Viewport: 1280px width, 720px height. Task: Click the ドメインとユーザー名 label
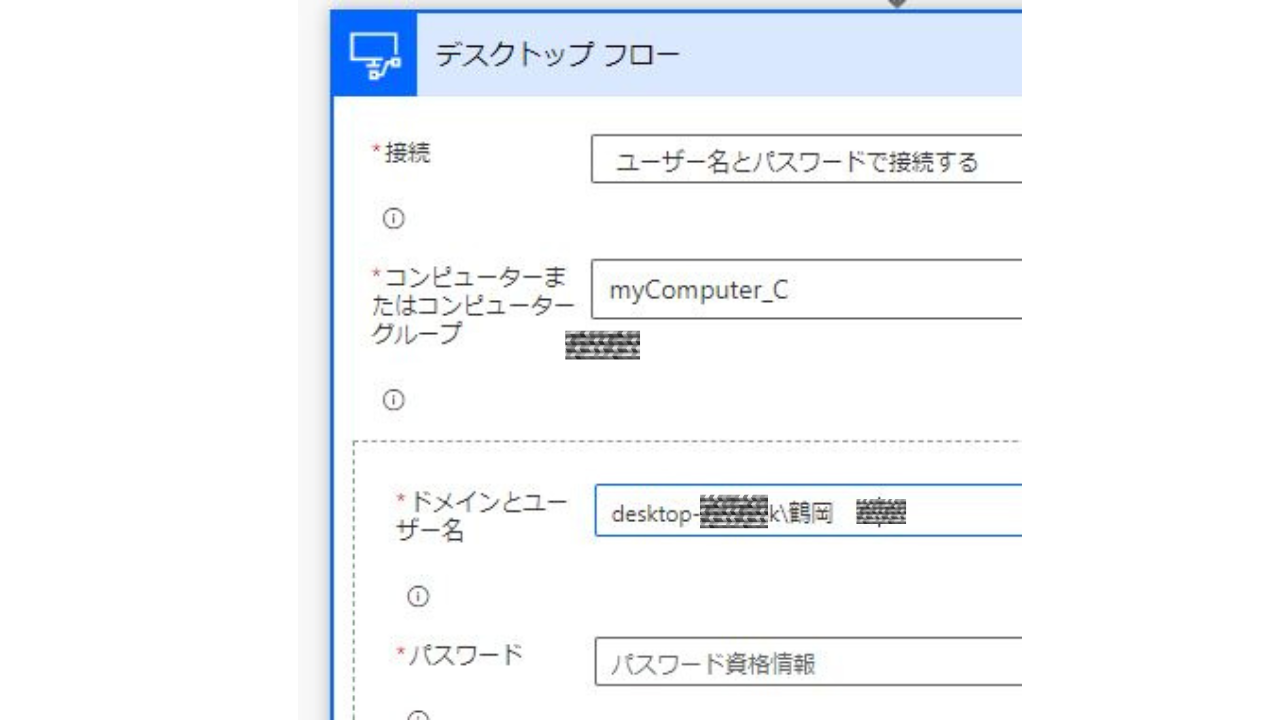coord(485,516)
